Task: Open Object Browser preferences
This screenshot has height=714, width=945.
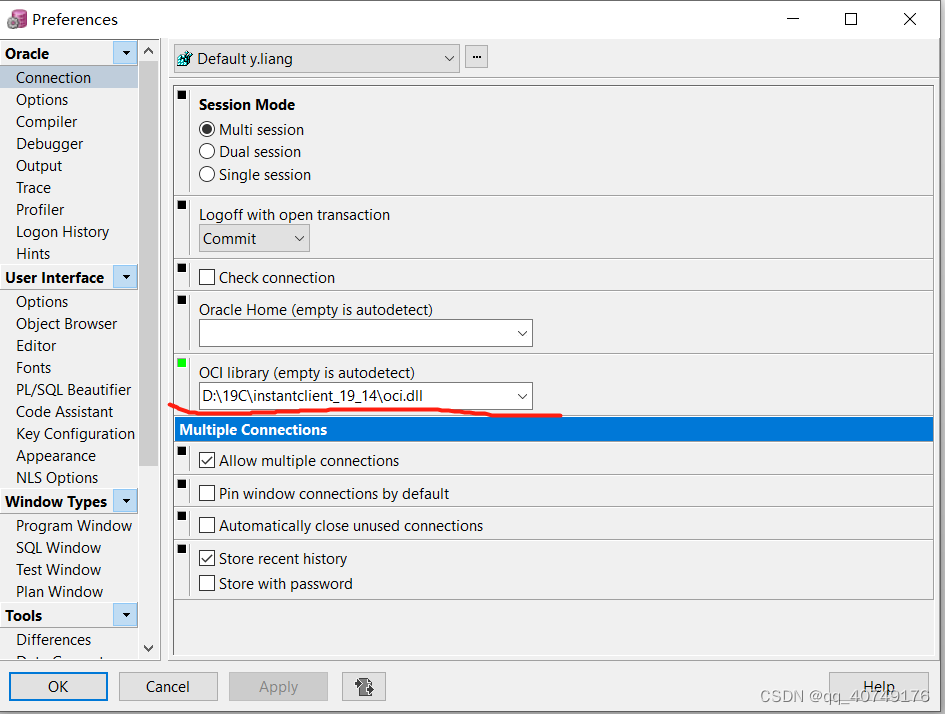Action: pos(66,324)
